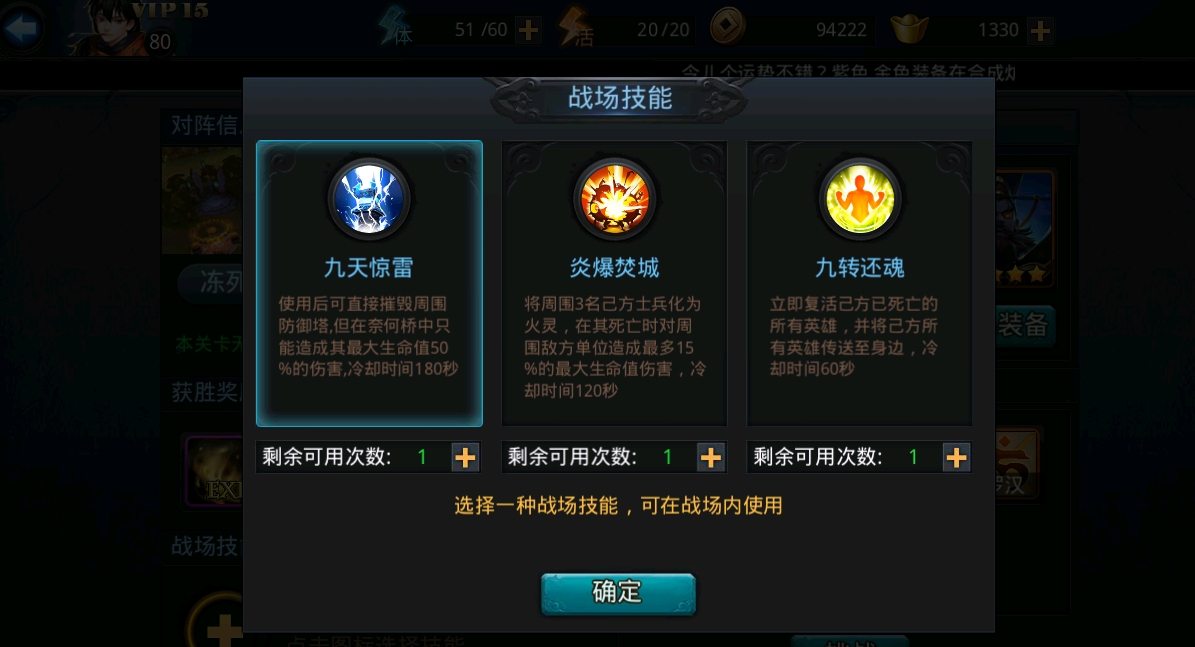Screen dimensions: 1195x647
Task: Choose the 九转还魂 skill description card
Action: [860, 283]
